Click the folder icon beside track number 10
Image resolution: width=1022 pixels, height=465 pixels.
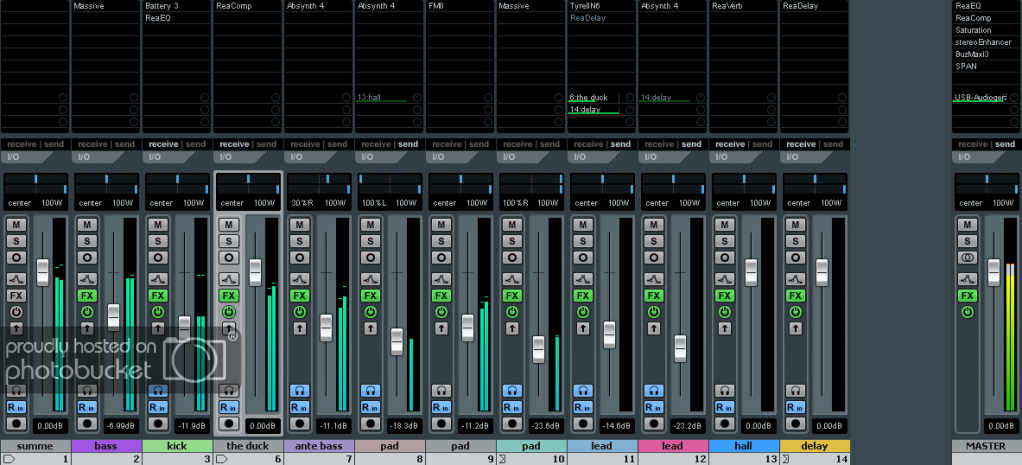point(503,459)
